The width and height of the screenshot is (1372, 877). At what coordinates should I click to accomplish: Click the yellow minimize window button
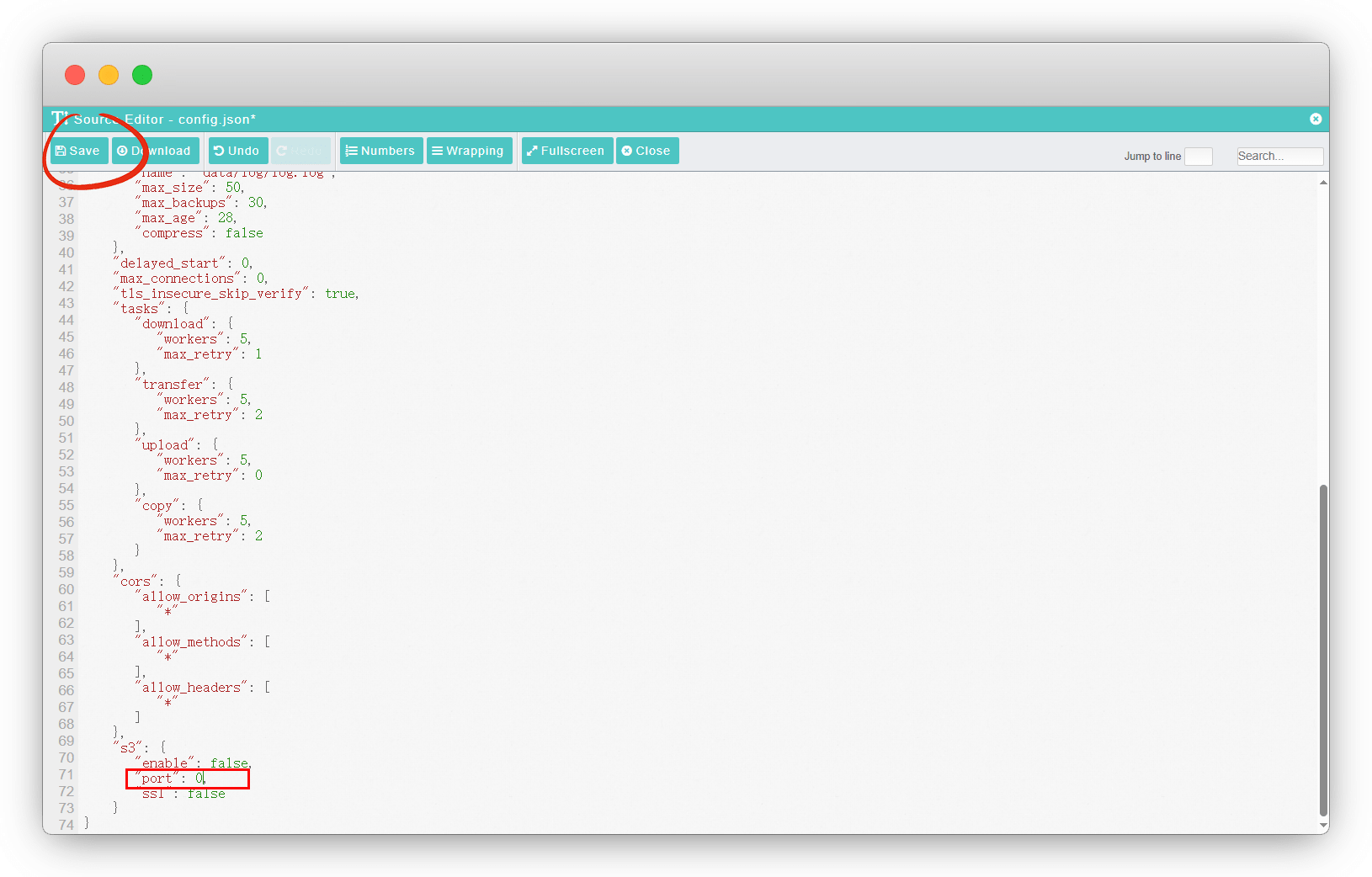pos(109,75)
